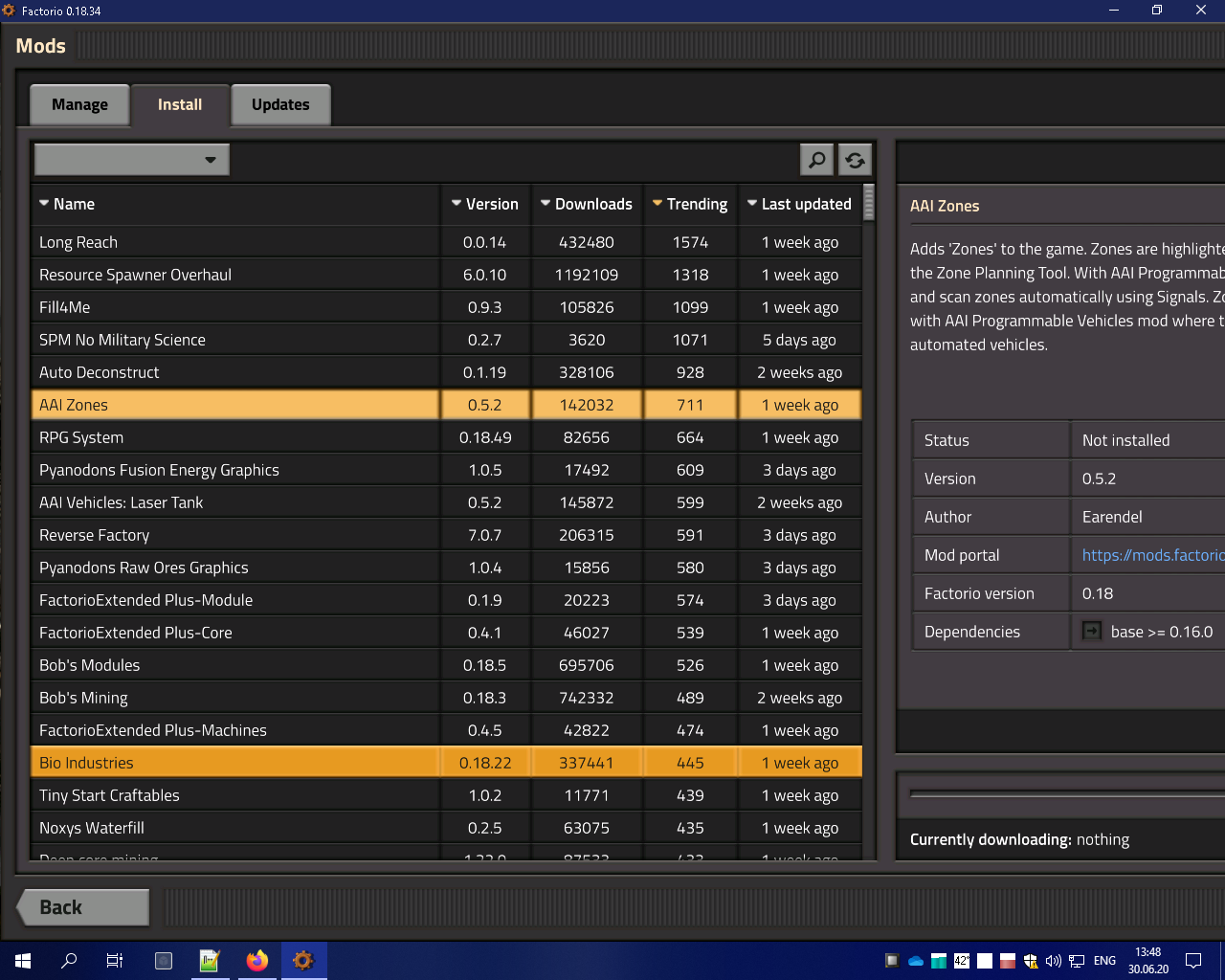This screenshot has width=1225, height=980.
Task: Select the Fill4Me mod
Action: (447, 307)
